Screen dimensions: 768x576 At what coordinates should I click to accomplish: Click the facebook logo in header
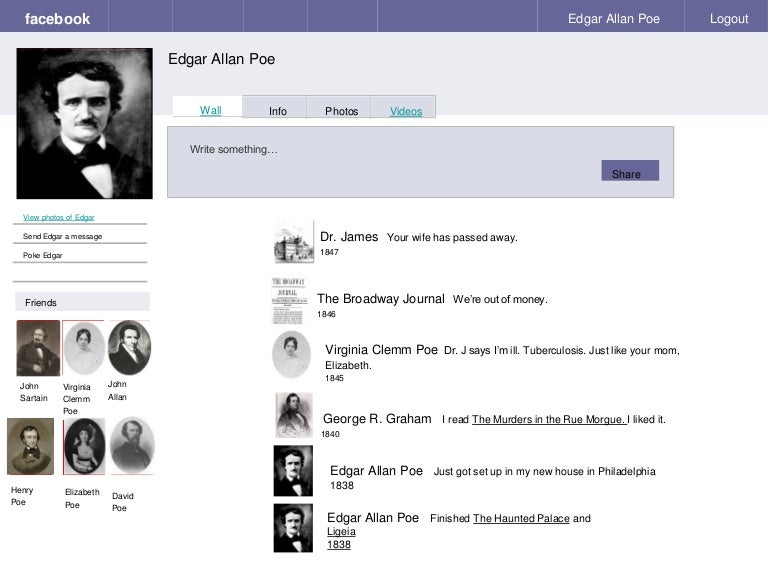point(57,19)
